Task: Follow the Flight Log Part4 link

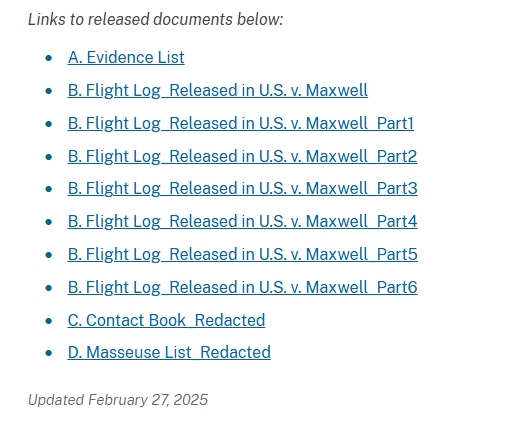Action: [x=243, y=222]
